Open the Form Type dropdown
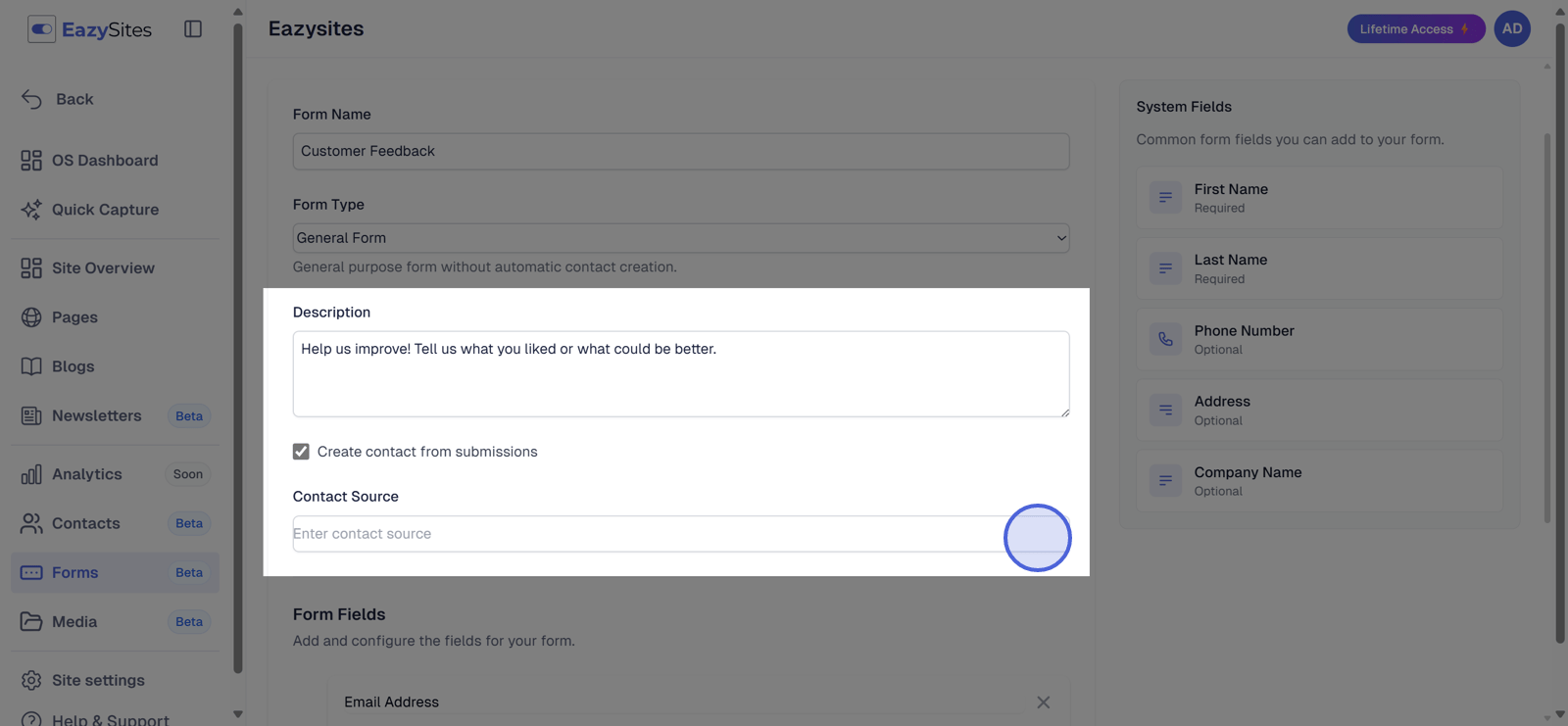Screen dimensions: 1568x726 681,238
